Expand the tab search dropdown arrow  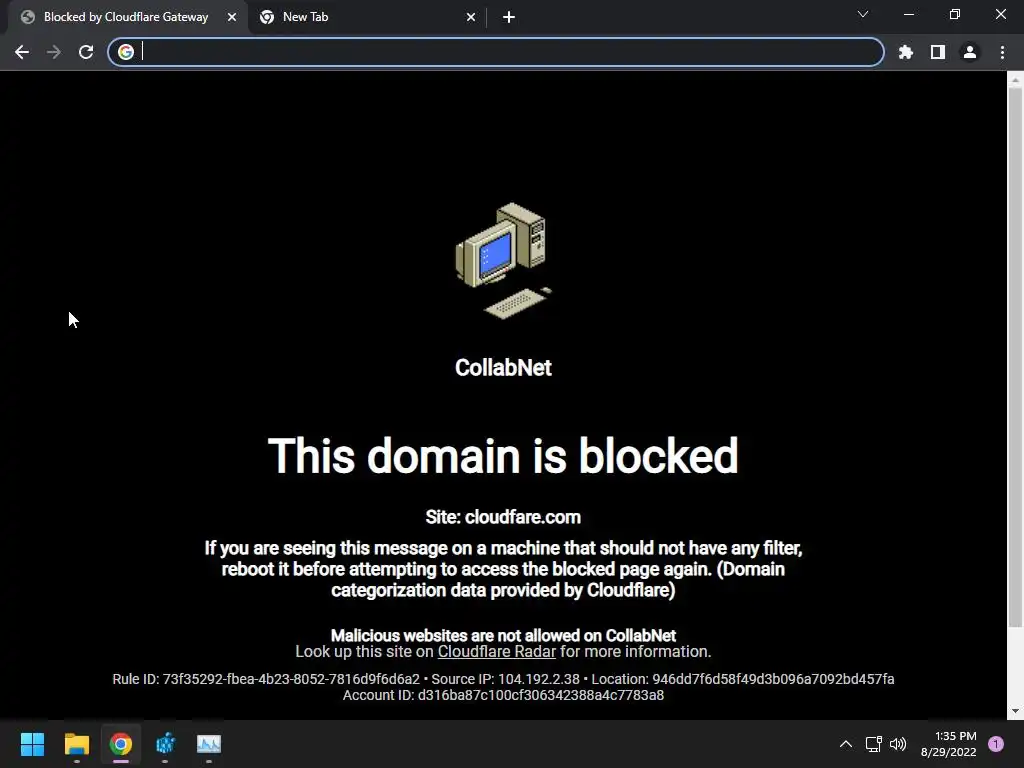point(863,14)
